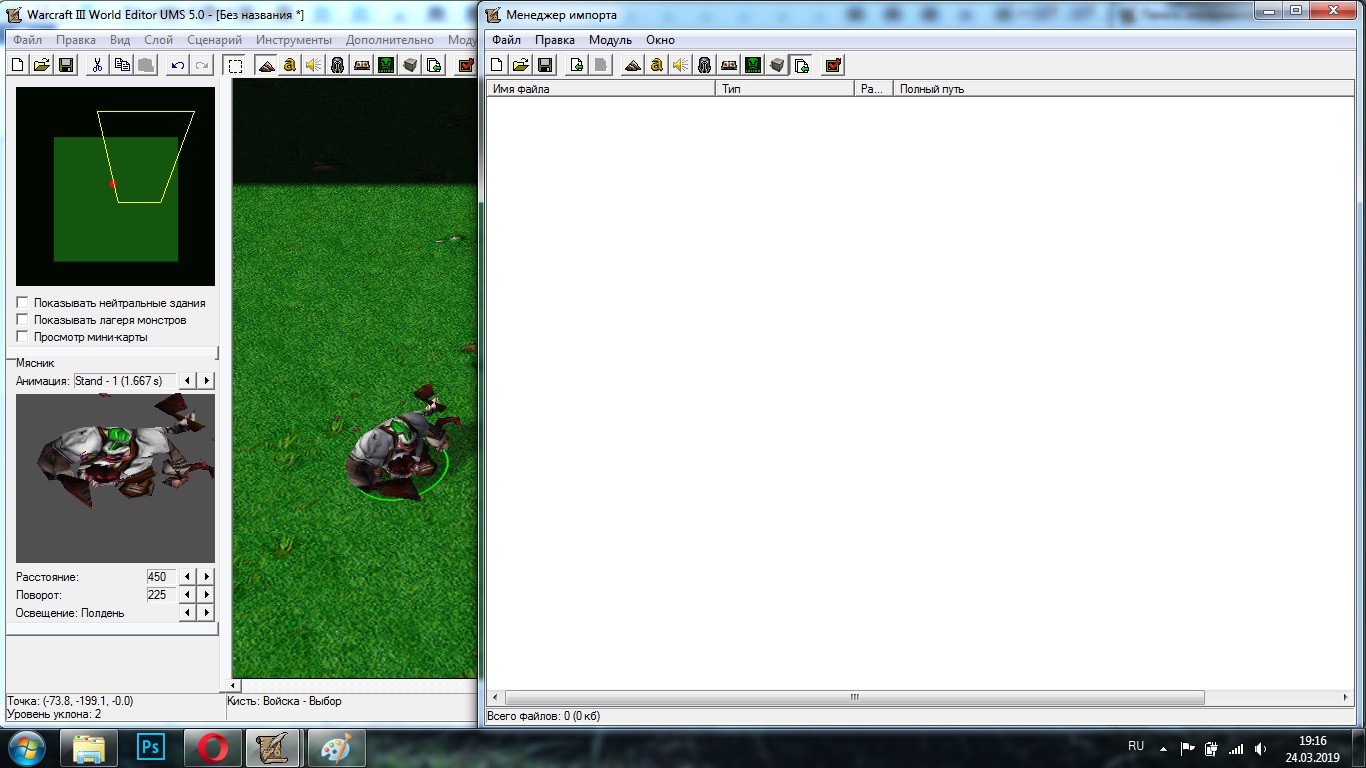1366x768 pixels.
Task: Open map icon in Import Manager toolbar
Action: (521, 65)
